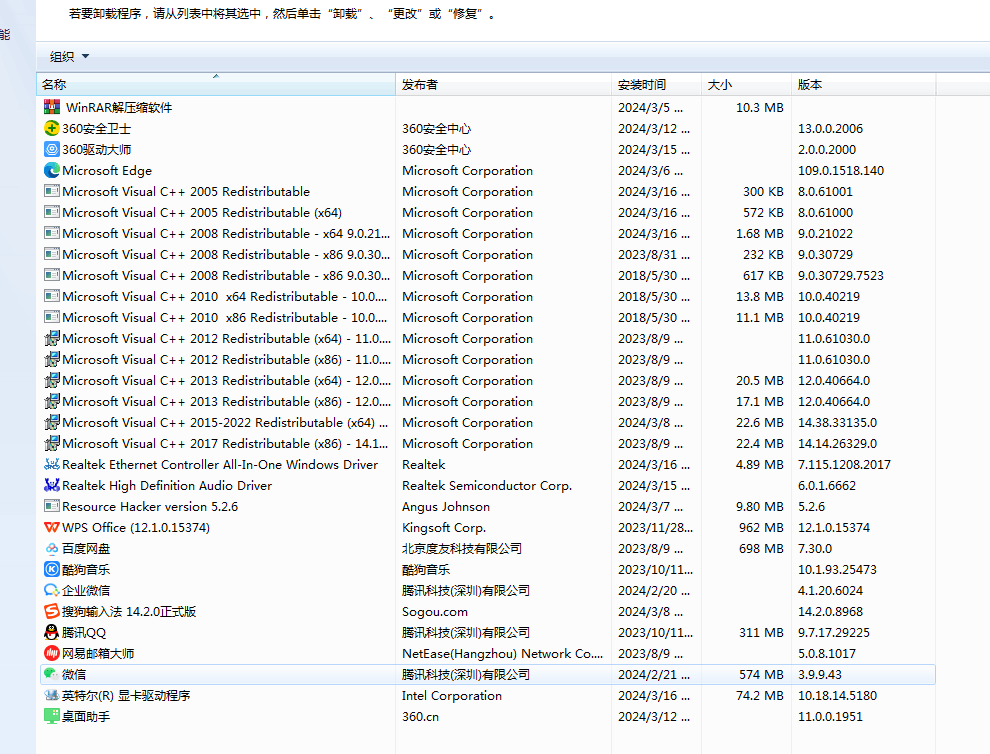Click the Visual C++ 2008 x64 9.0.21 icon
The image size is (990, 754).
52,233
